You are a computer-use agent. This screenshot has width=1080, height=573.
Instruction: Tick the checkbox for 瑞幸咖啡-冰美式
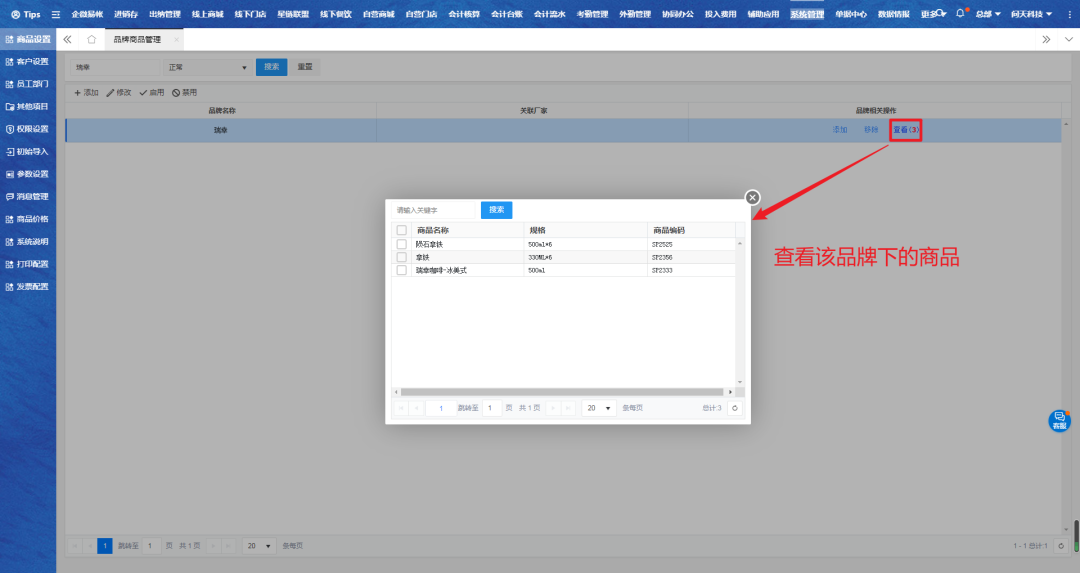point(402,270)
